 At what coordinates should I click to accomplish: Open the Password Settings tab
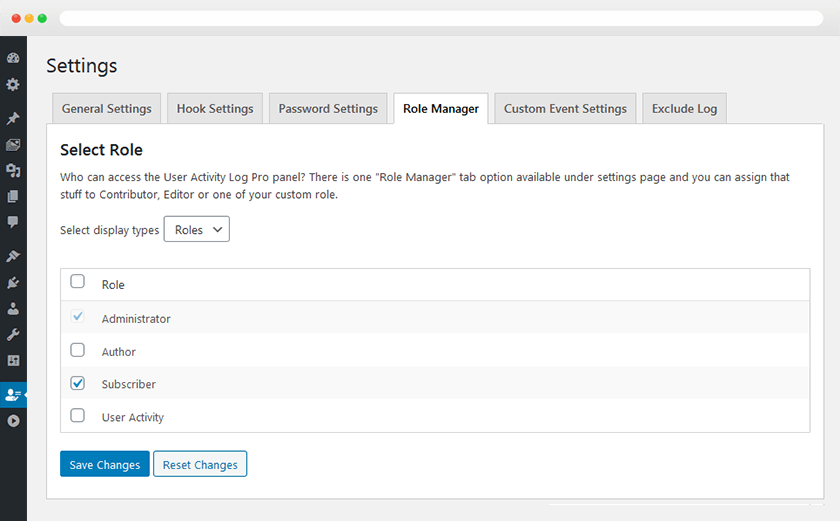pyautogui.click(x=328, y=109)
